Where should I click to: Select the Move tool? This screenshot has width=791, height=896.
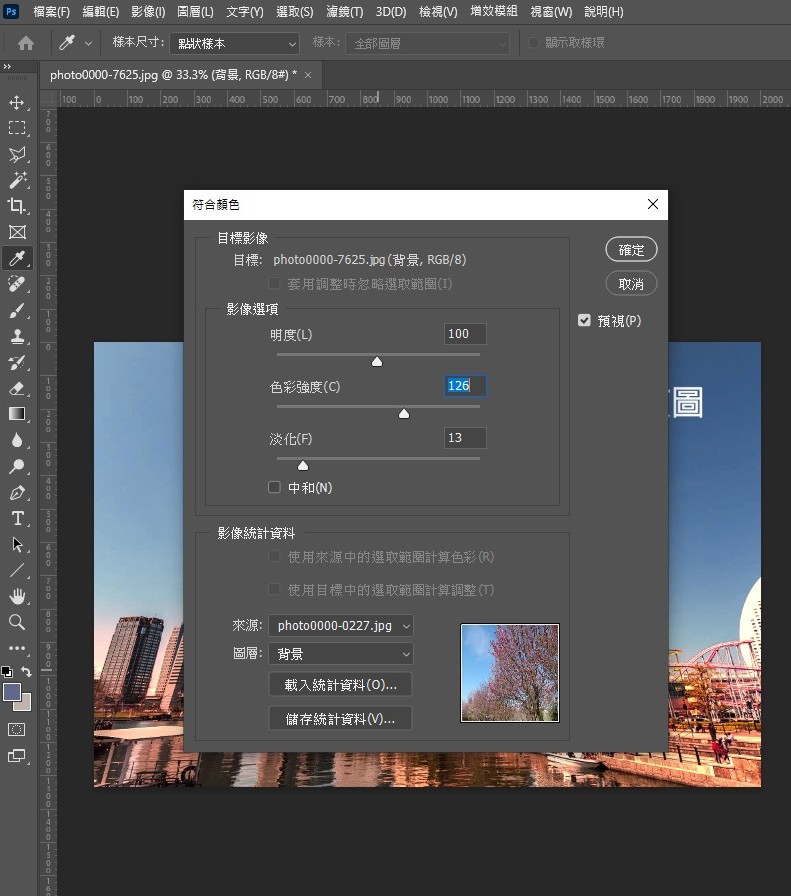pyautogui.click(x=17, y=102)
